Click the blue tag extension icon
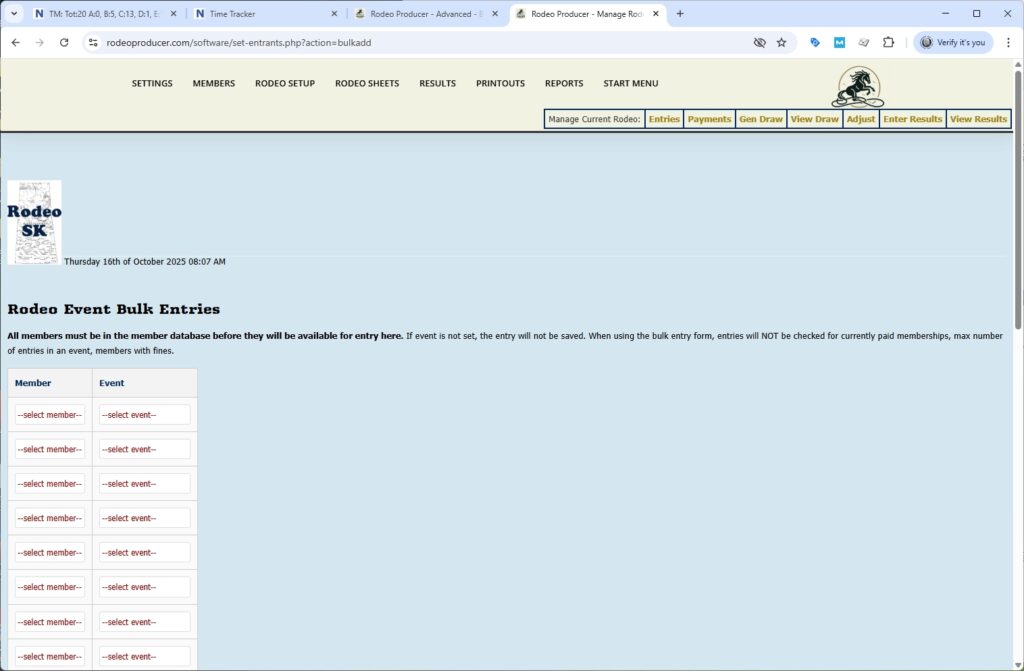This screenshot has width=1024, height=671. coord(813,43)
